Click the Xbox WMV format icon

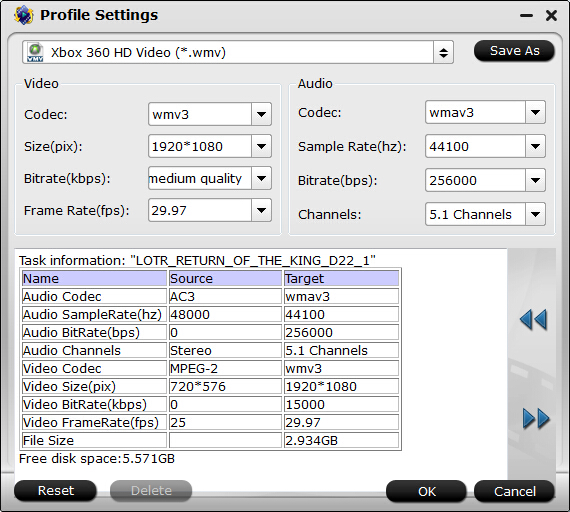(x=35, y=53)
